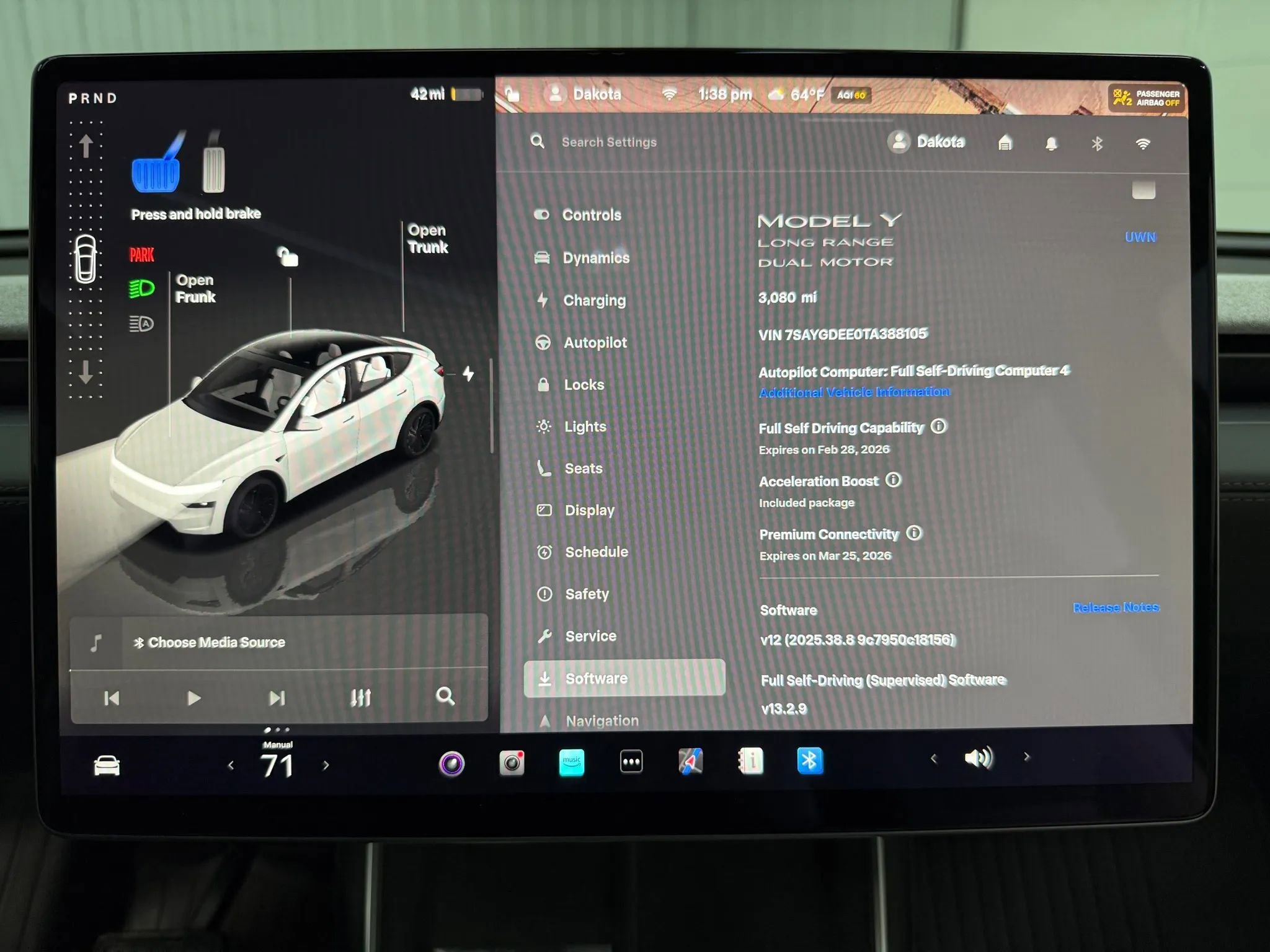Screen dimensions: 1270x952
Task: Open the Amazon Music app icon
Action: click(571, 761)
